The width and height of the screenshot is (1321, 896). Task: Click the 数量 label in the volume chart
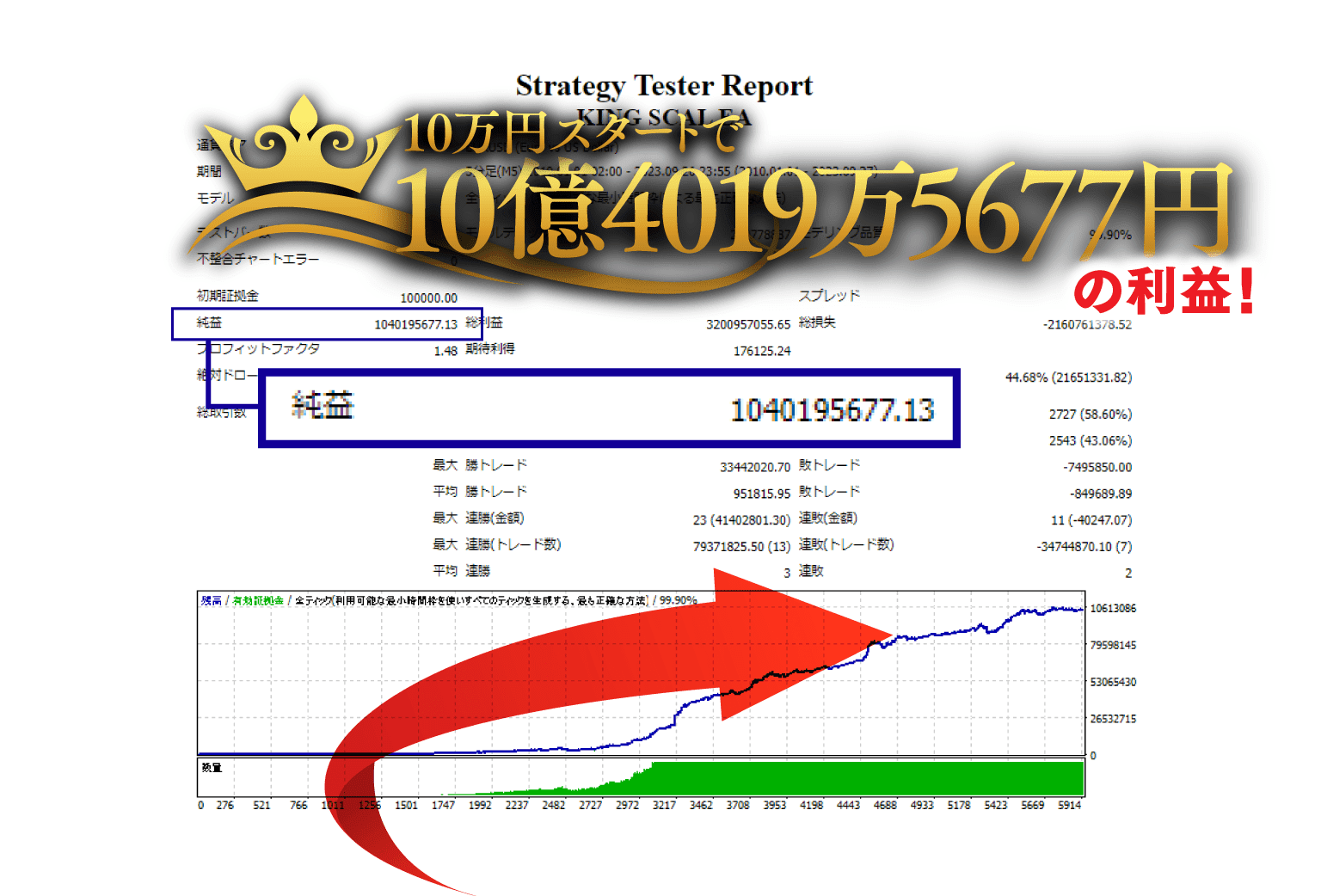tap(212, 767)
